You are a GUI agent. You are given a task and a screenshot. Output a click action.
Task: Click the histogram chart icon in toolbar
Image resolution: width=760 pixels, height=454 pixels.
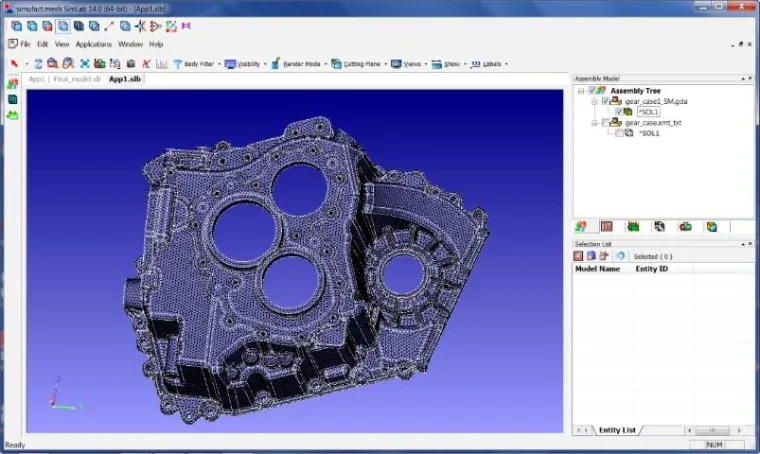[x=161, y=63]
